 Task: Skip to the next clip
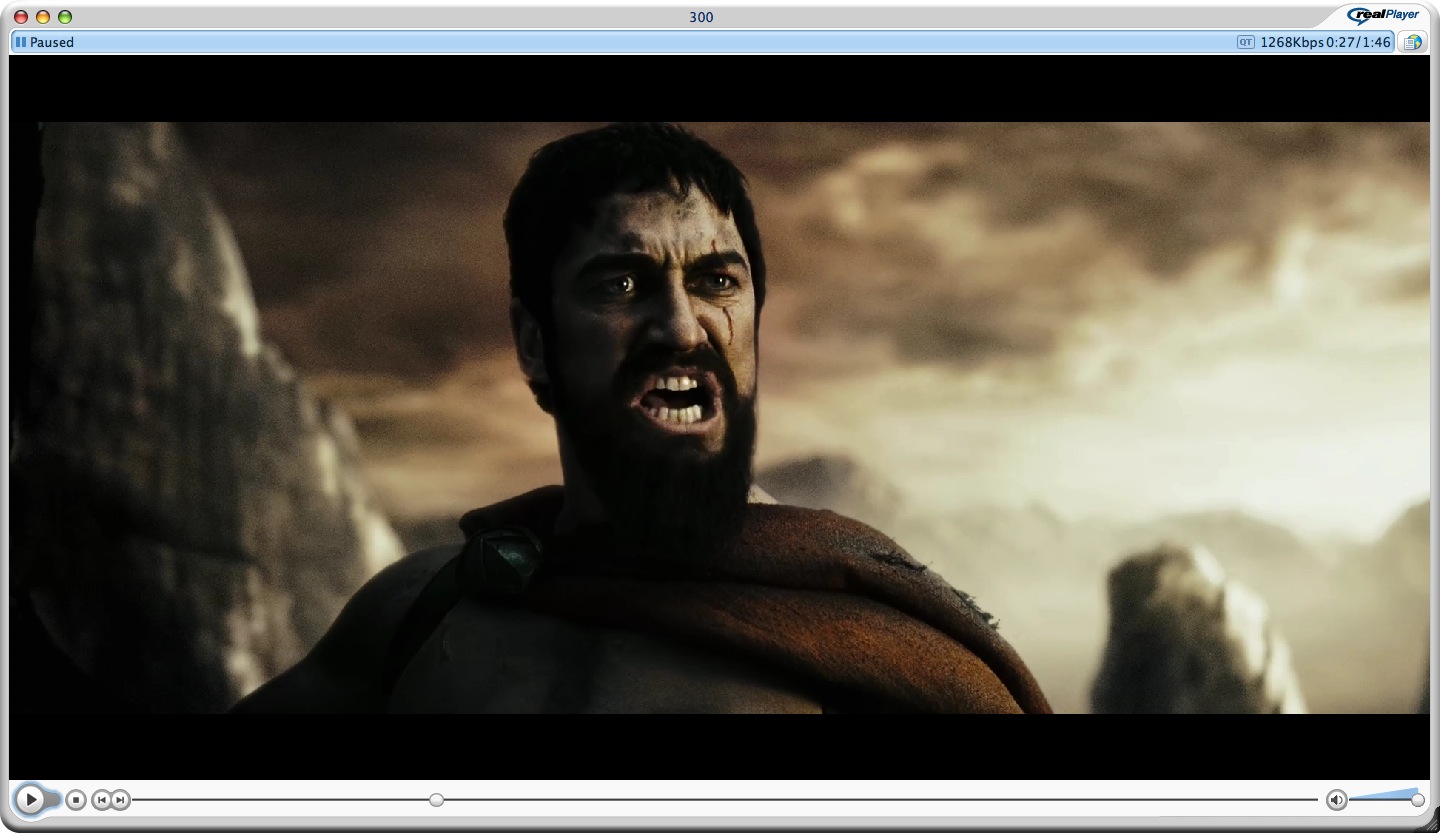click(120, 800)
